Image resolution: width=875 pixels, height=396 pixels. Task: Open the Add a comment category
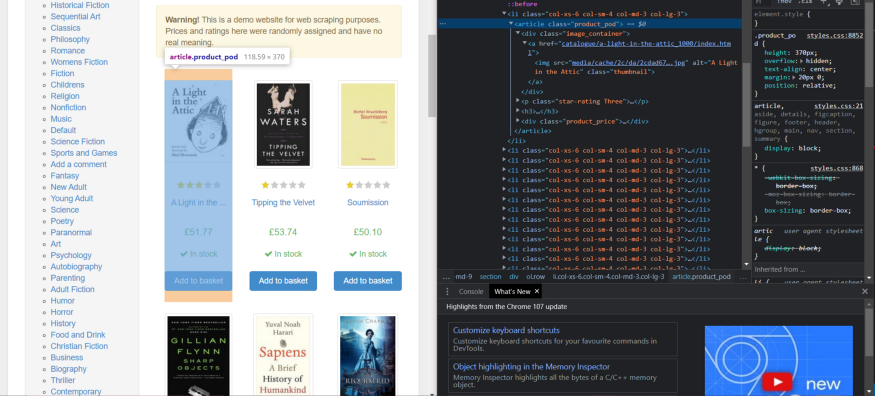[79, 165]
